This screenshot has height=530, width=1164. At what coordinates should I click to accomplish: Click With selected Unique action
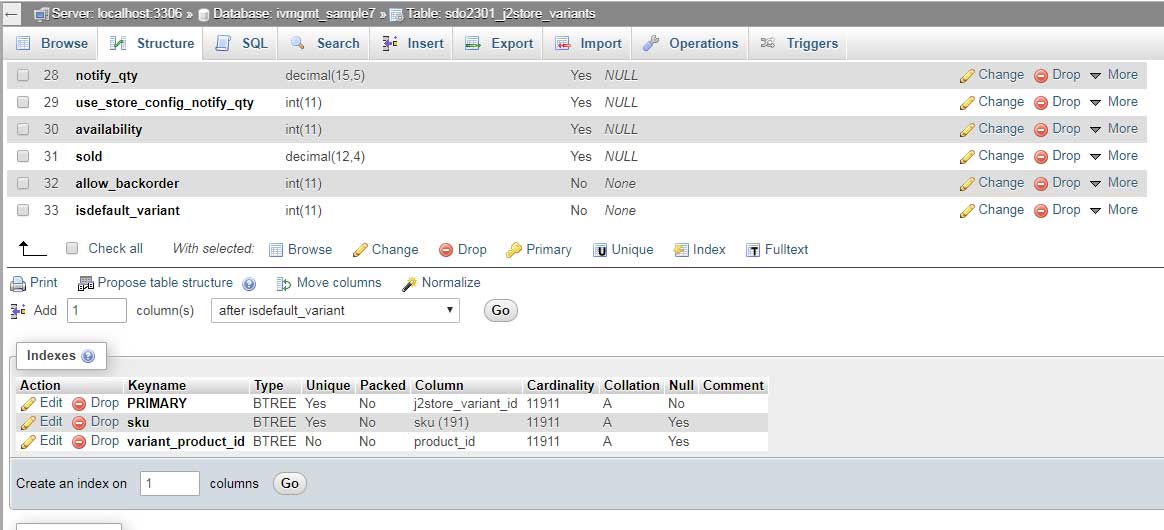pos(623,249)
